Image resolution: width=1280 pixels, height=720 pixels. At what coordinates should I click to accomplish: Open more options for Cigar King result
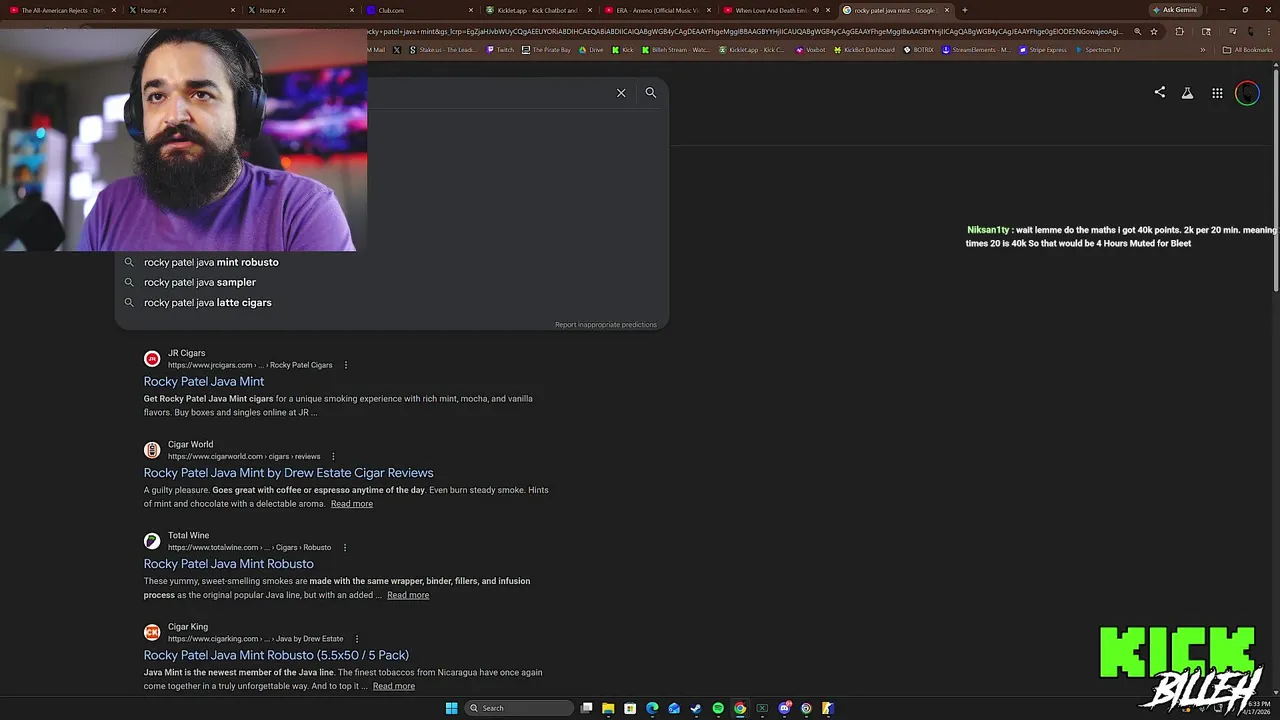click(357, 639)
